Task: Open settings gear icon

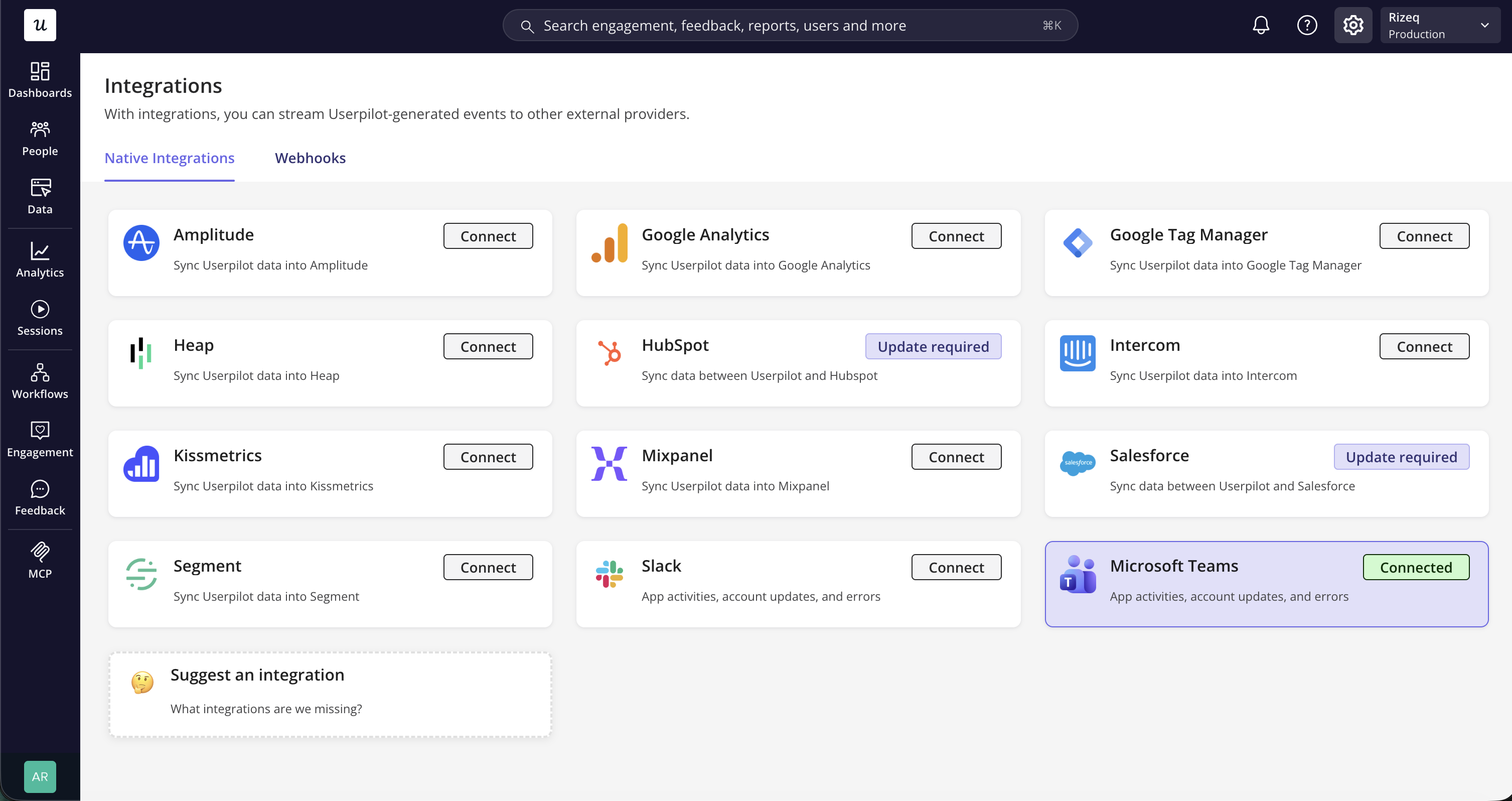Action: point(1353,25)
